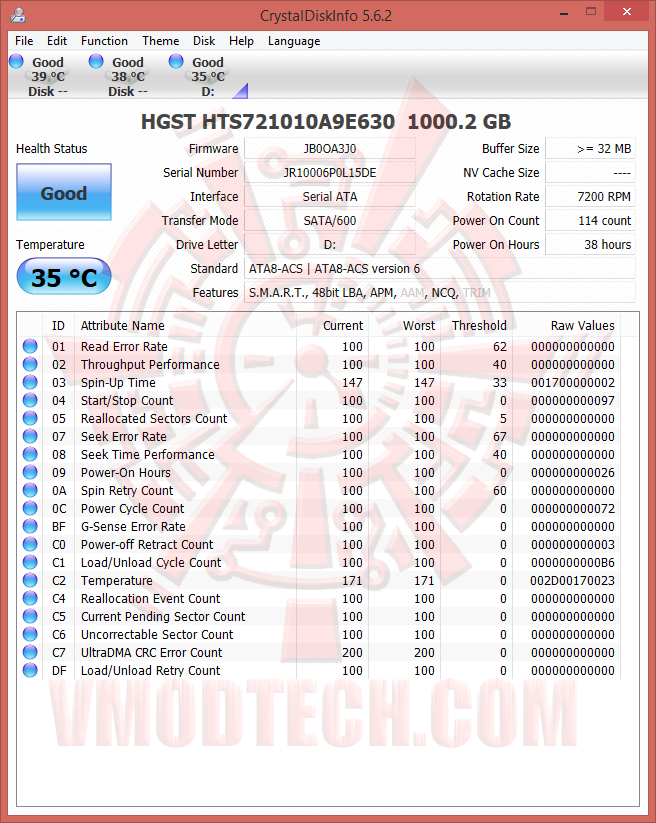Click the Serial Number field JR10006P0L15DE

tap(330, 173)
